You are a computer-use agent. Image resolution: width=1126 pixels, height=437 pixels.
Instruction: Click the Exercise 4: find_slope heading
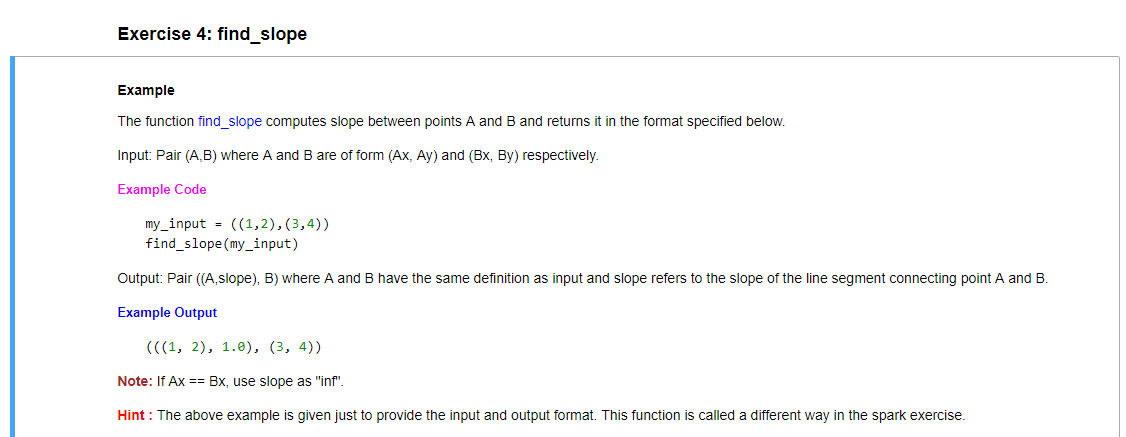(212, 34)
